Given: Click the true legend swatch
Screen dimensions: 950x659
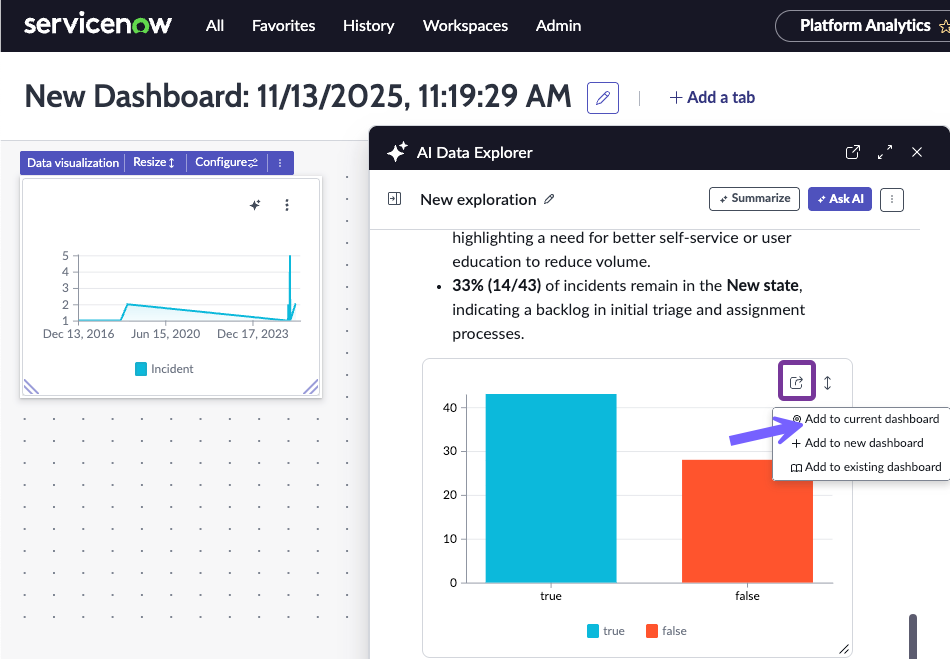Looking at the screenshot, I should point(593,631).
